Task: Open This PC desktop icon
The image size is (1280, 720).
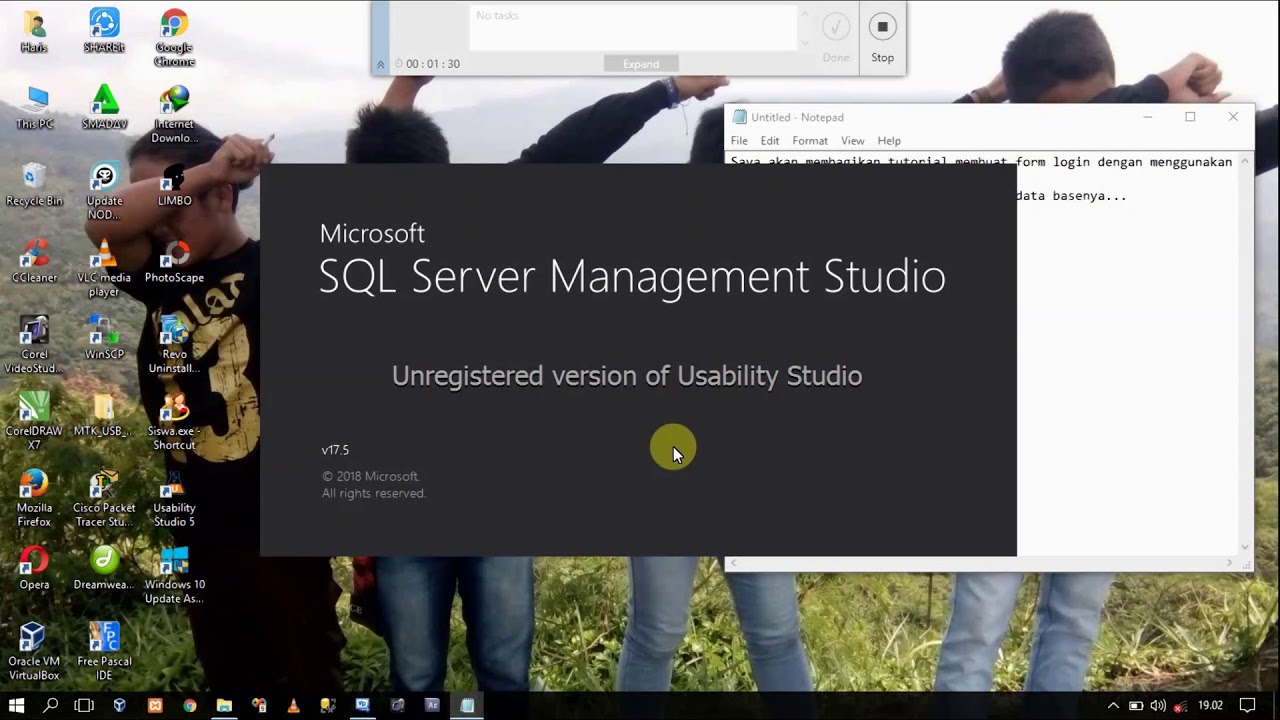Action: [34, 108]
